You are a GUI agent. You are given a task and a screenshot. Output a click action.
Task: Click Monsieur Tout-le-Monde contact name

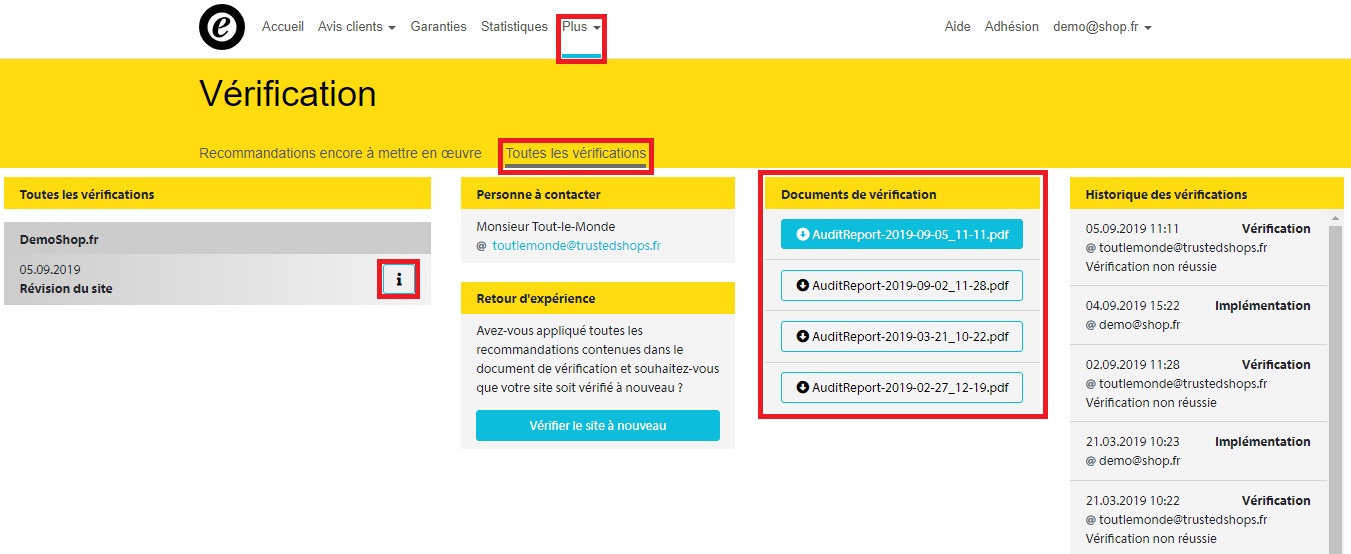pyautogui.click(x=546, y=226)
